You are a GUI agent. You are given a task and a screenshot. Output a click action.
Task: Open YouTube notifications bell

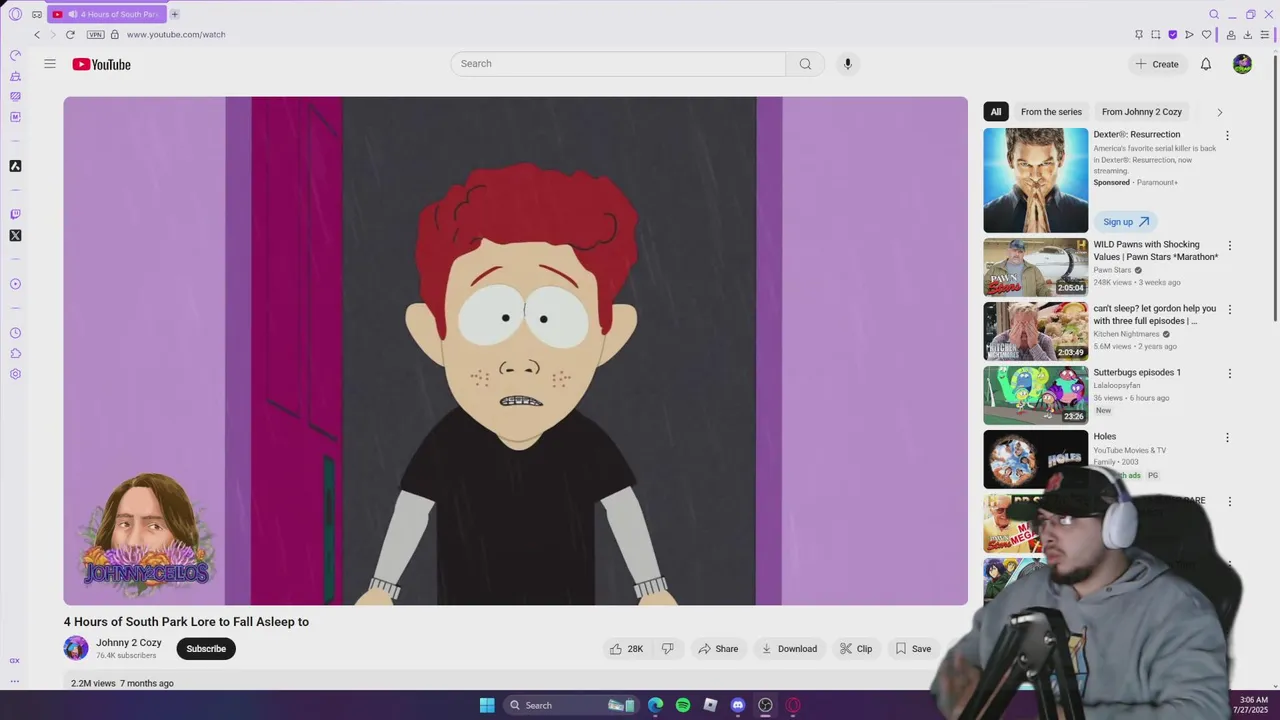[x=1206, y=64]
